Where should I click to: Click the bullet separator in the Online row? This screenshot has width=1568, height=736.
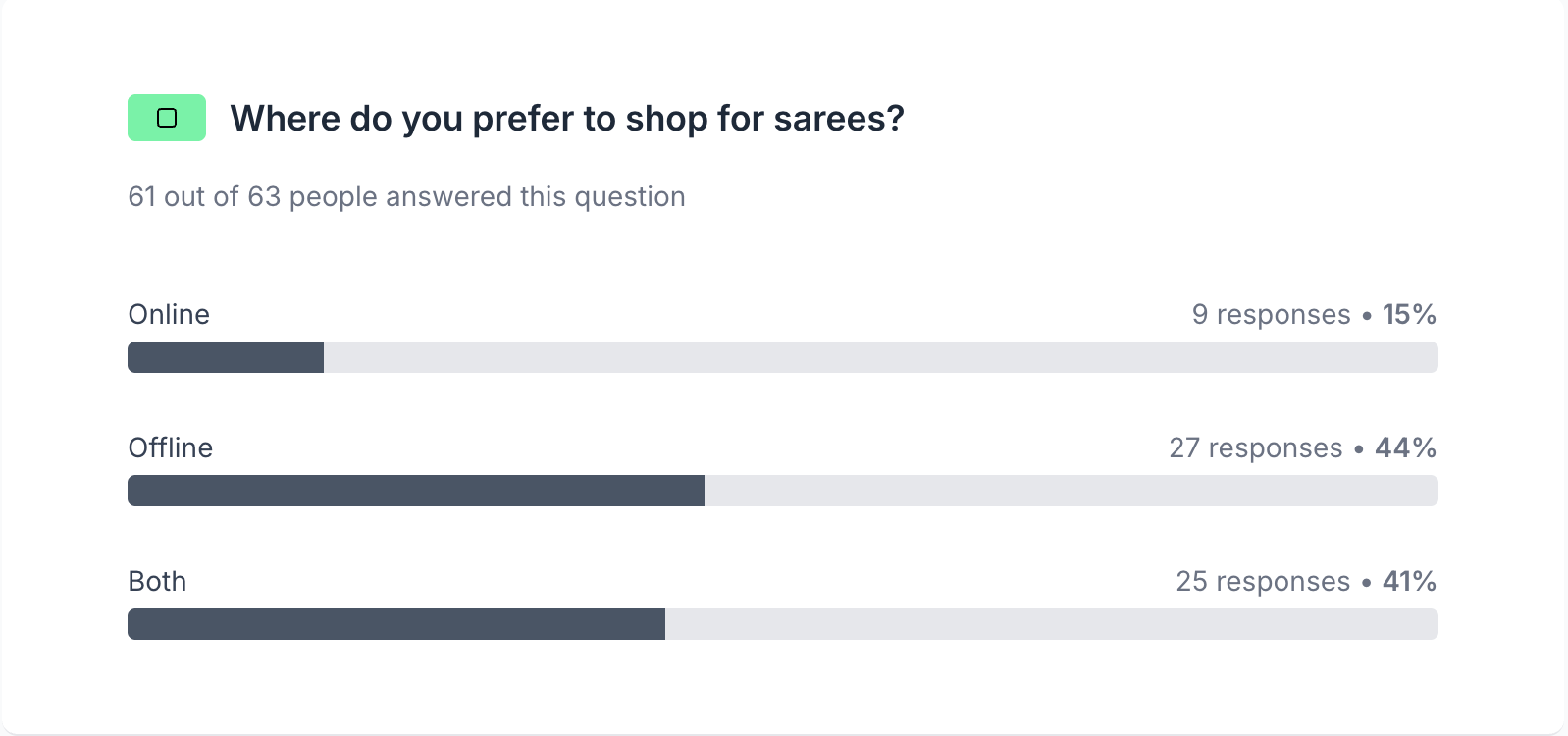[1367, 316]
